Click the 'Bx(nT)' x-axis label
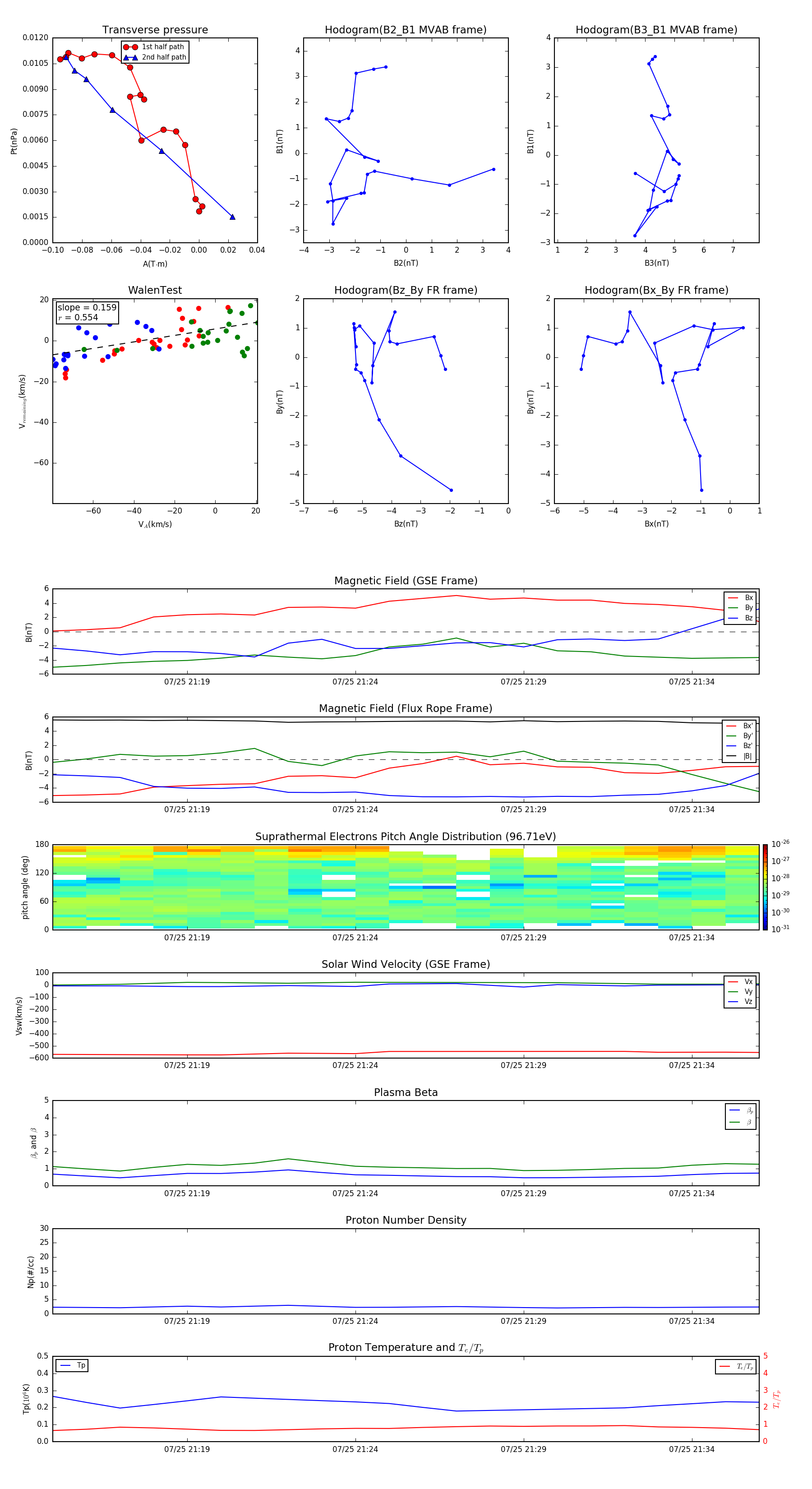 point(656,524)
